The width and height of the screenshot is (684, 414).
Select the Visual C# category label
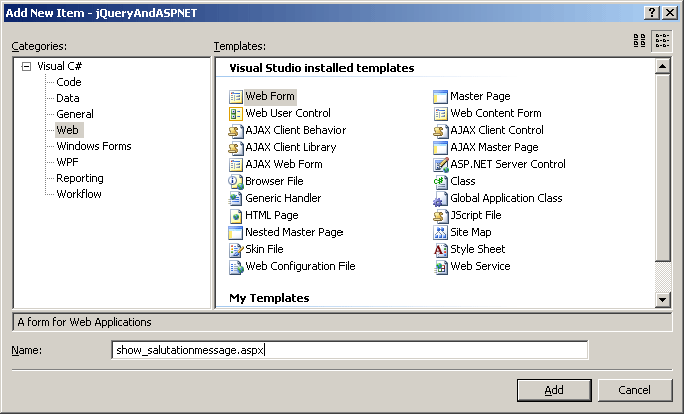(x=59, y=66)
